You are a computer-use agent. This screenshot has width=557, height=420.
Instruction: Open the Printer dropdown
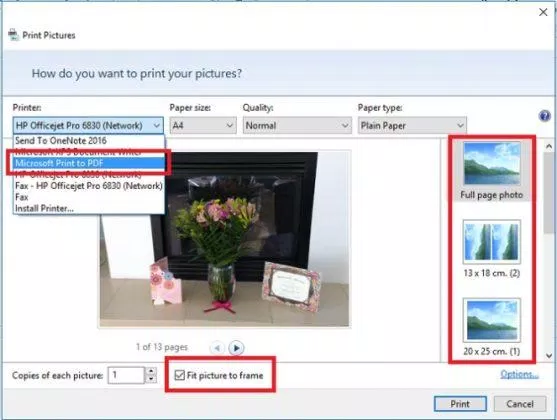point(88,125)
